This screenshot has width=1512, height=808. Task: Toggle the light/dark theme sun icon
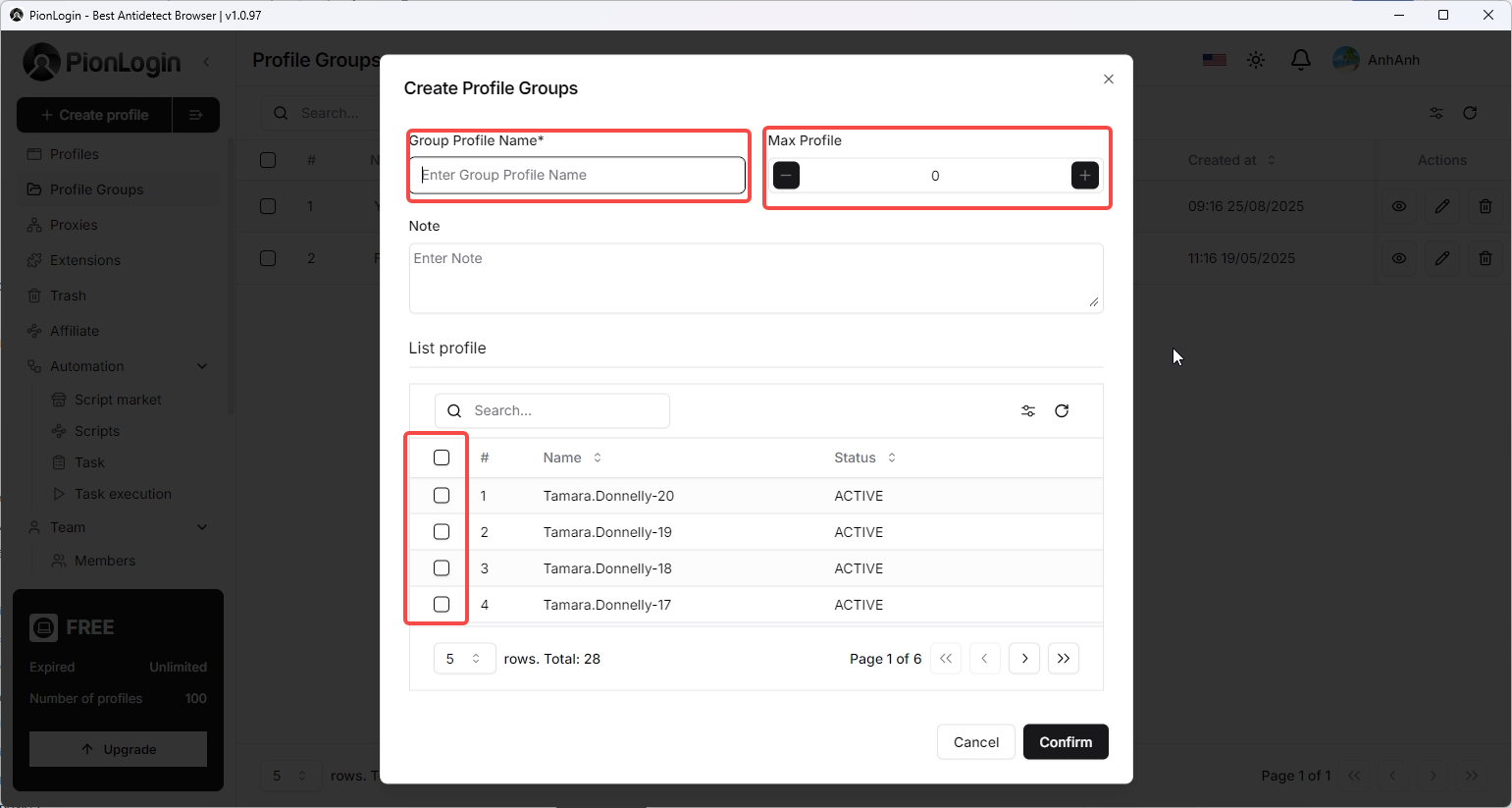1256,60
